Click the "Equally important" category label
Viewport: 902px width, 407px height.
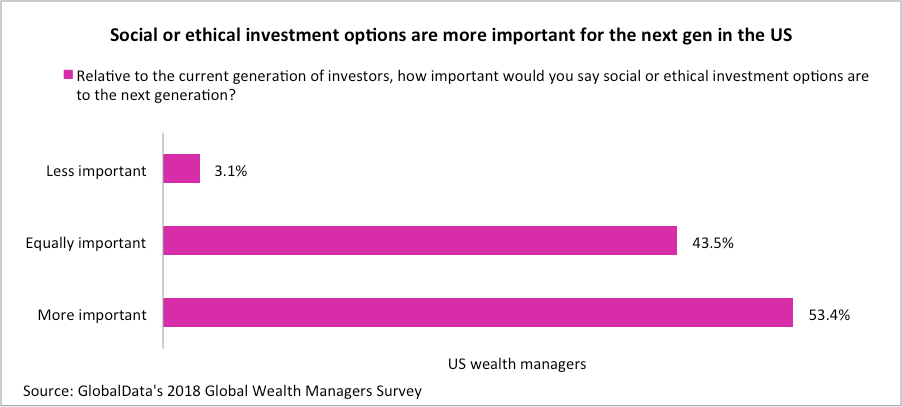pyautogui.click(x=89, y=242)
